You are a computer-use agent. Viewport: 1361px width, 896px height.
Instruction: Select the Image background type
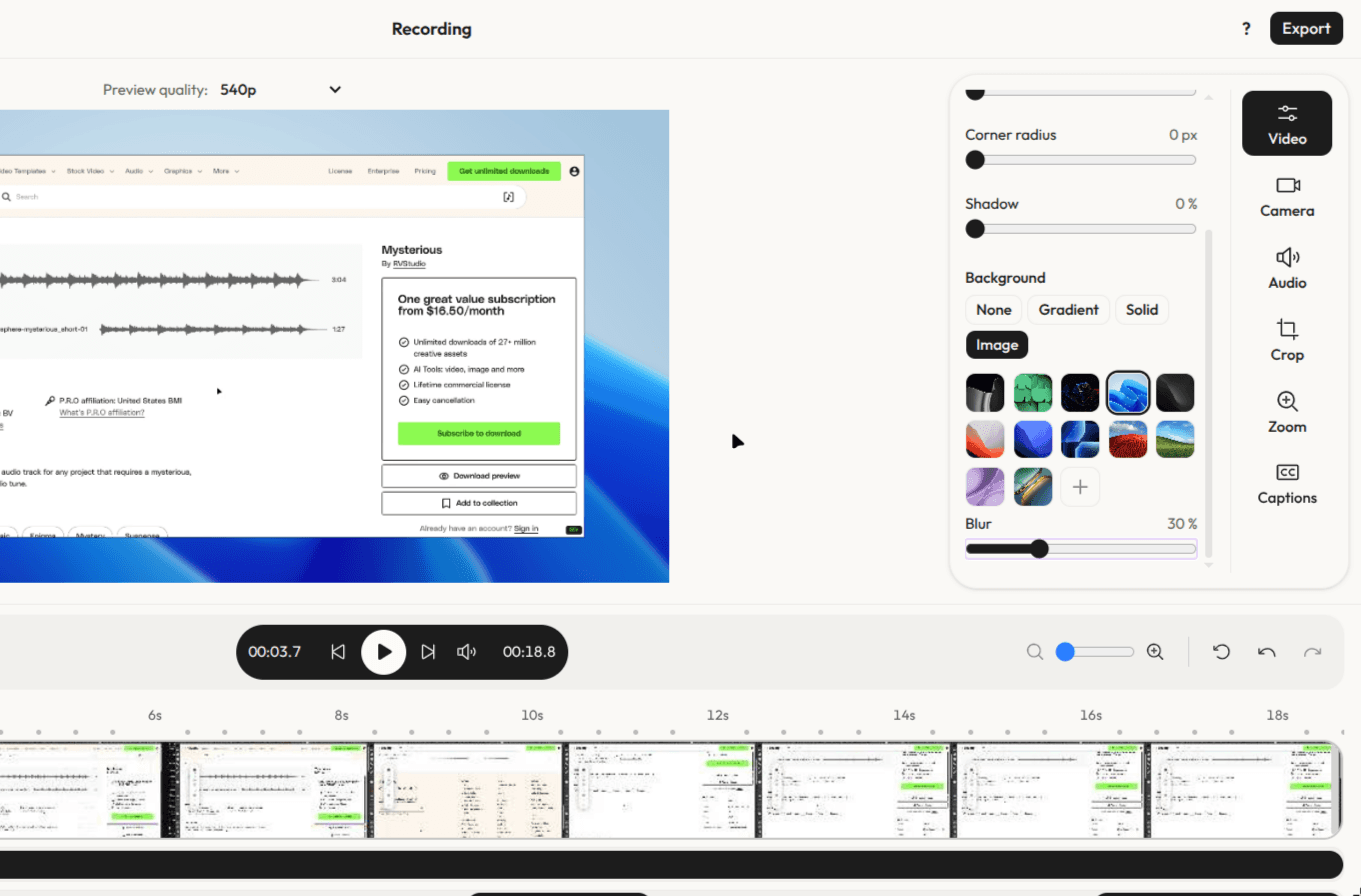(x=997, y=345)
